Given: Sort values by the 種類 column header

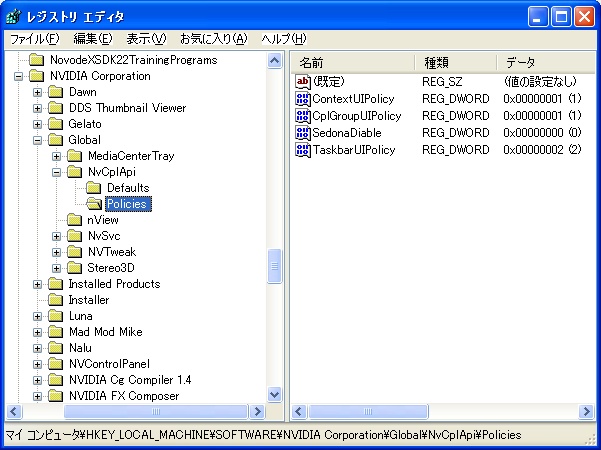Looking at the screenshot, I should 456,62.
